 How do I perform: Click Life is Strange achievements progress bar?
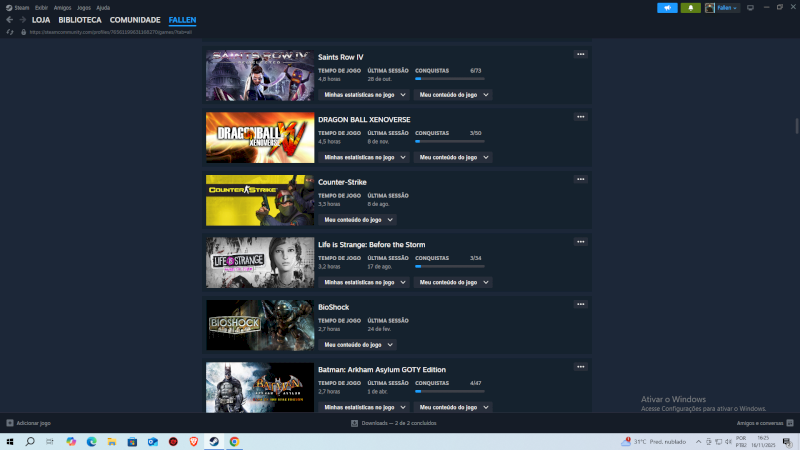pos(449,266)
